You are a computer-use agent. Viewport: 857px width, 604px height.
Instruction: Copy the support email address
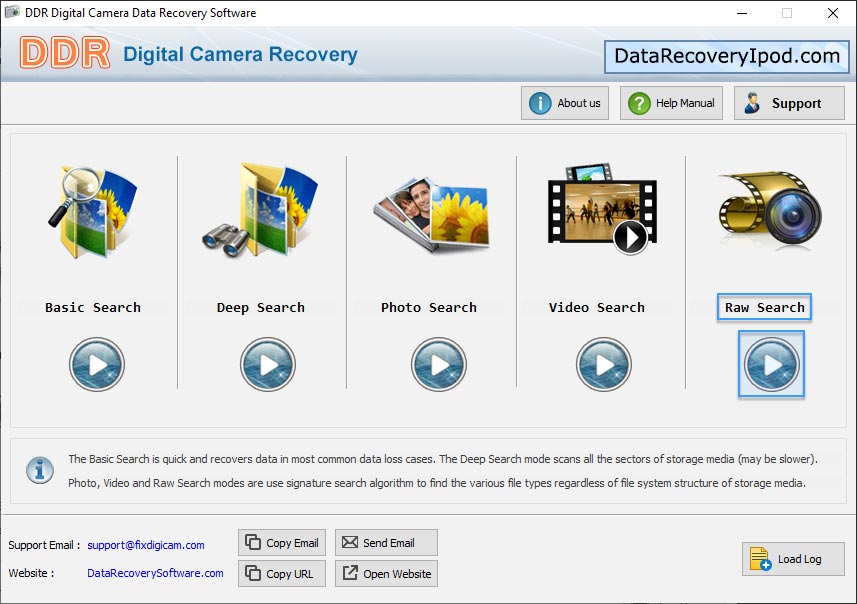coord(282,543)
